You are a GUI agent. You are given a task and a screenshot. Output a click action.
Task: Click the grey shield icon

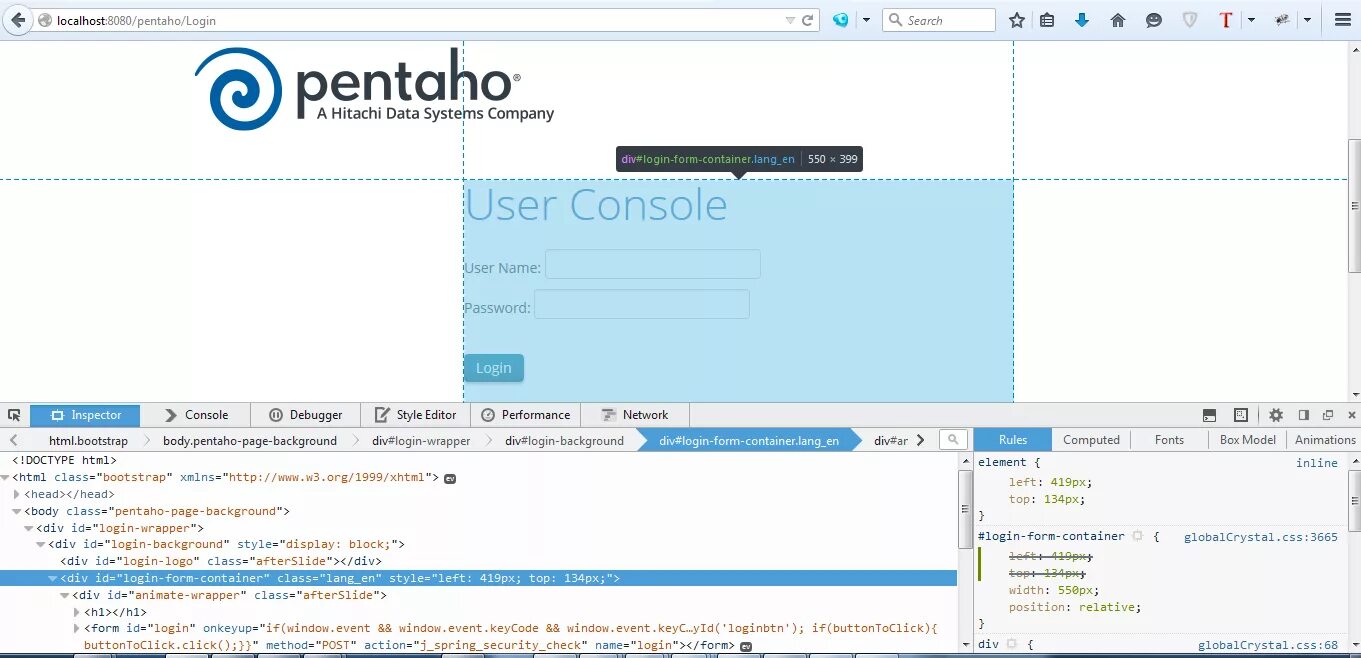pos(1190,20)
